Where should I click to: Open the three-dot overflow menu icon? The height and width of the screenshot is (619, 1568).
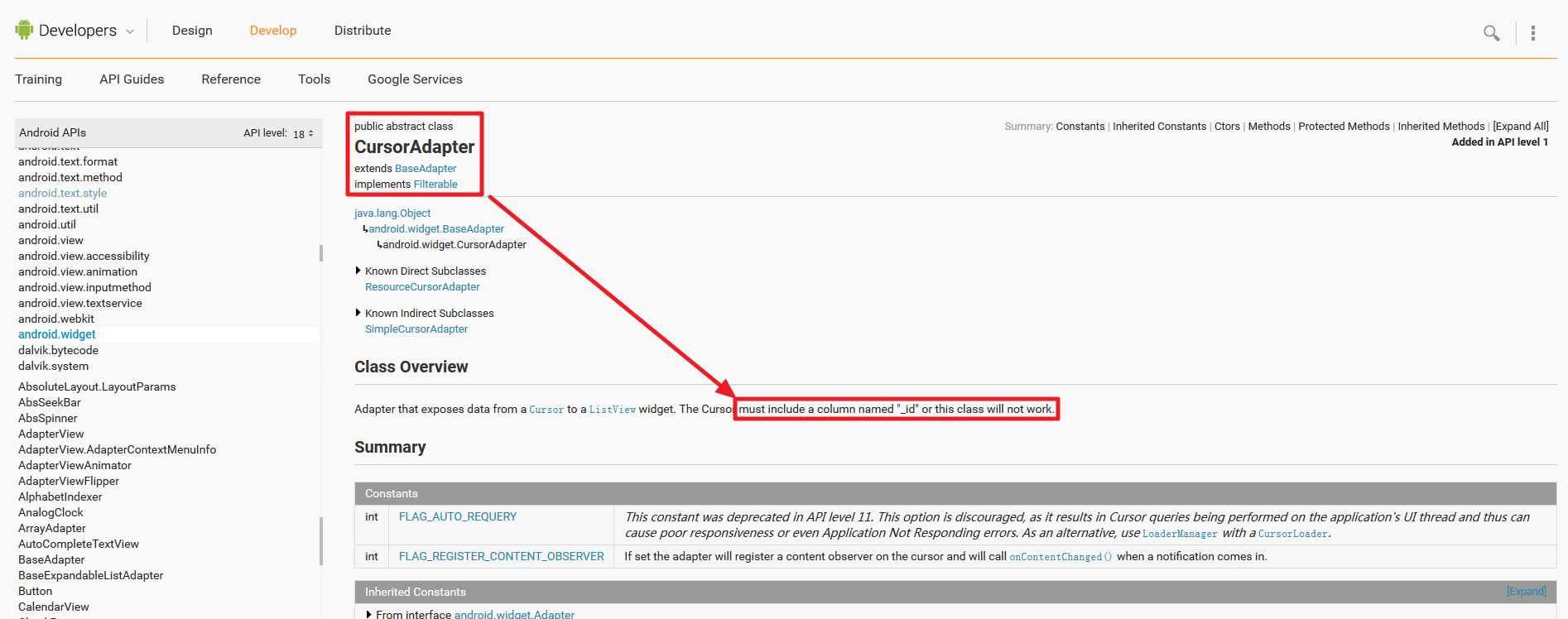click(1532, 33)
